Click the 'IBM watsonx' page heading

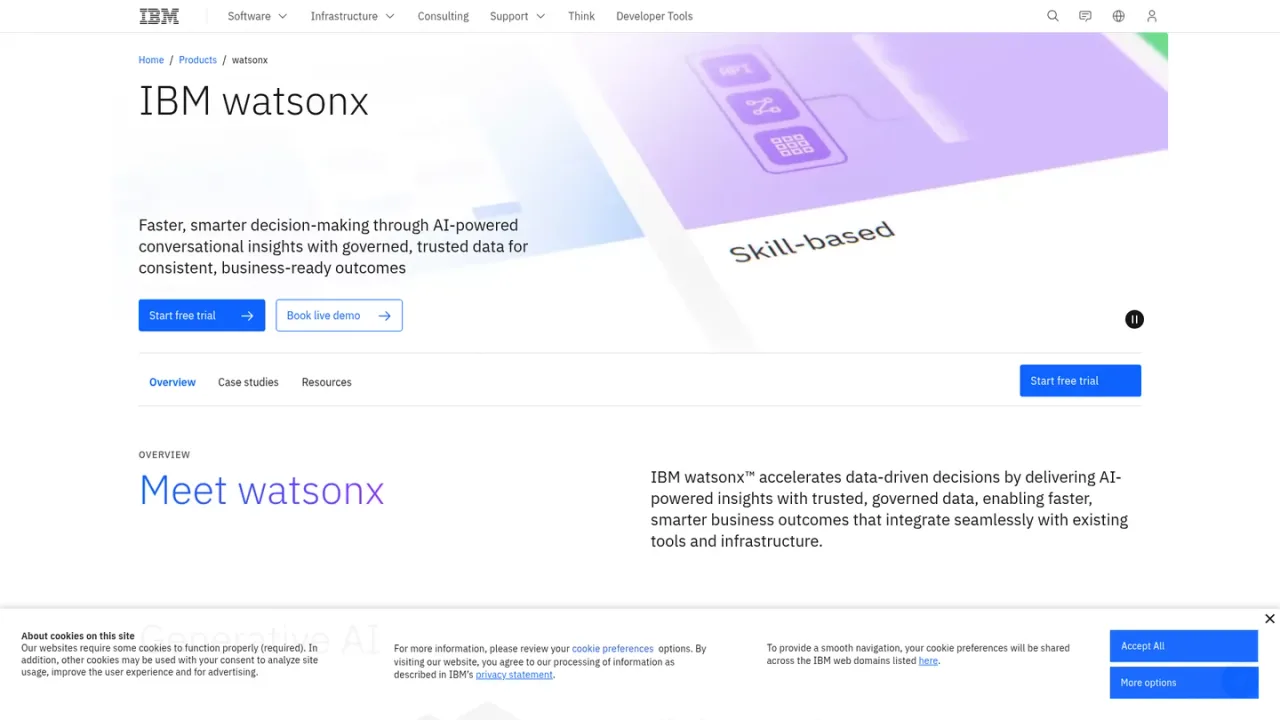(254, 101)
